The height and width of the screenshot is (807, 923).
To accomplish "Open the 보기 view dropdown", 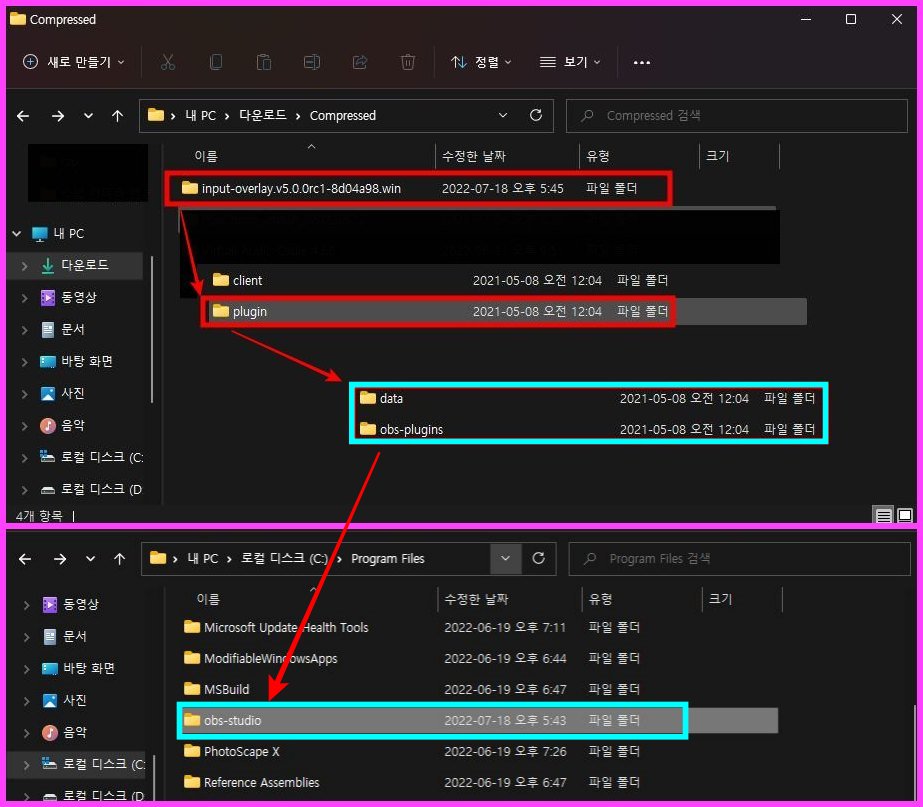I will 570,62.
